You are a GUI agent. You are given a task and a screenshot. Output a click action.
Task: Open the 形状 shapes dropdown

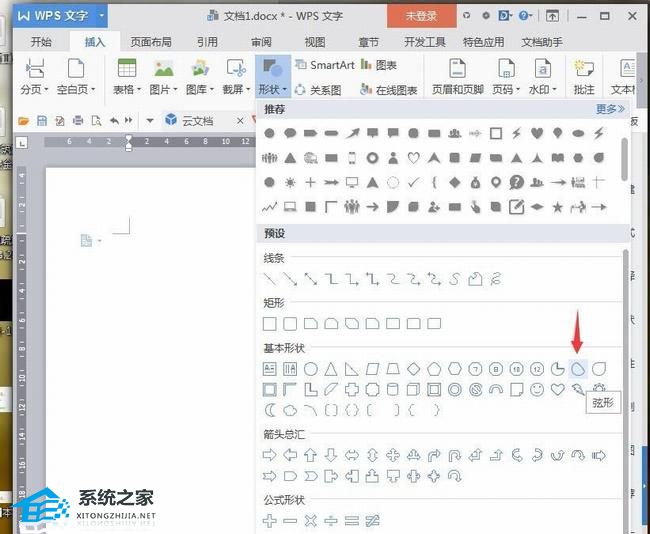[x=273, y=77]
